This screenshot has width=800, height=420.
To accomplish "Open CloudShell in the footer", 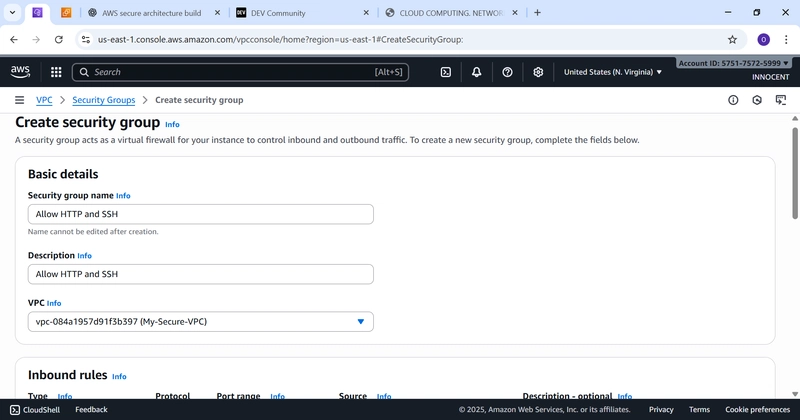I will 35,410.
